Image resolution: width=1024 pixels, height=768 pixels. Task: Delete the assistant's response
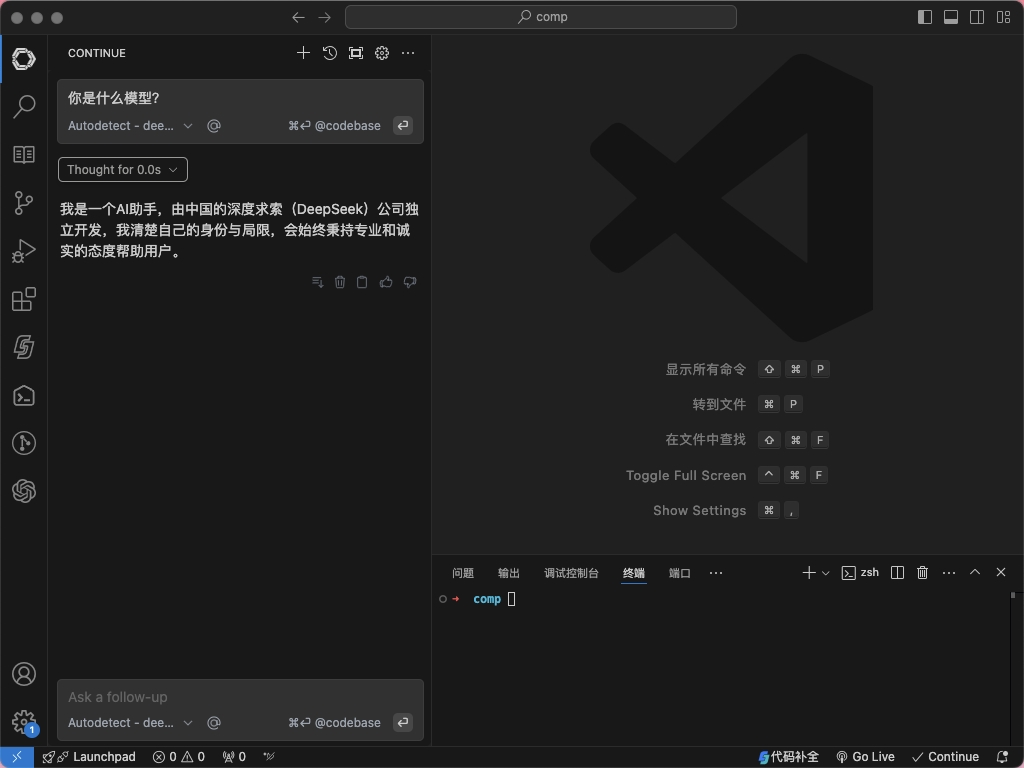point(340,282)
